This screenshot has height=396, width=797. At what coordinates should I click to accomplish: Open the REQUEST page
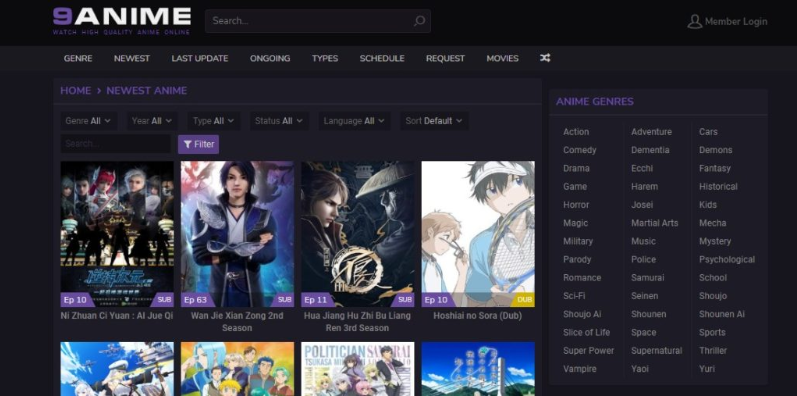point(445,58)
